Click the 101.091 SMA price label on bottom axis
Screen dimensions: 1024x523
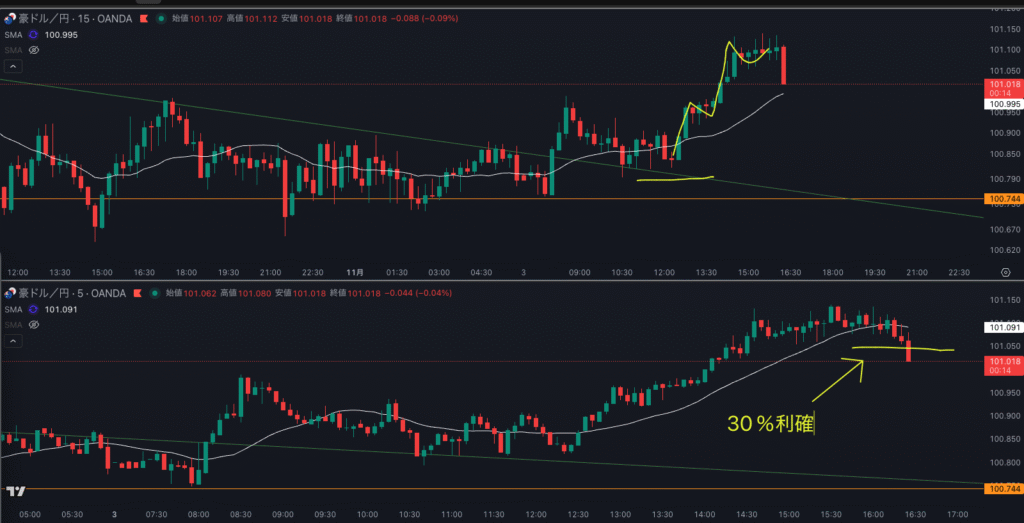[1003, 327]
